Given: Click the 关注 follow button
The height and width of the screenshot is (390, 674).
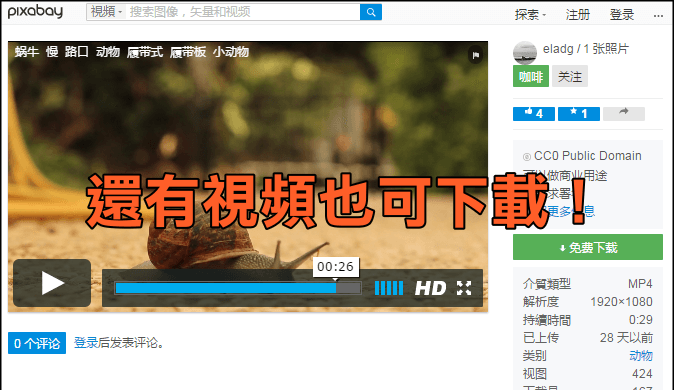Looking at the screenshot, I should (570, 77).
